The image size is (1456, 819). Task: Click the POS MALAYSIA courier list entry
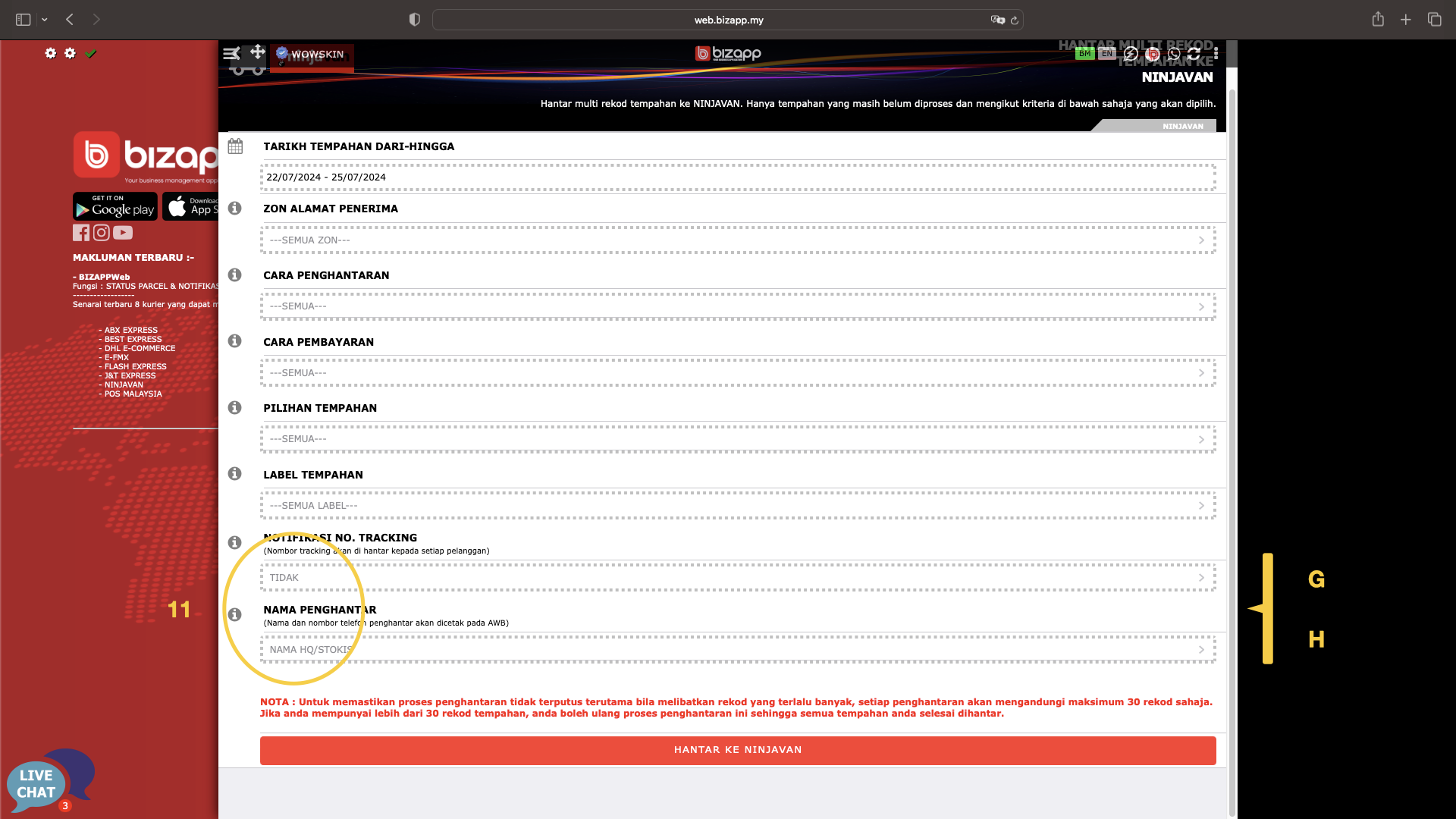[133, 394]
